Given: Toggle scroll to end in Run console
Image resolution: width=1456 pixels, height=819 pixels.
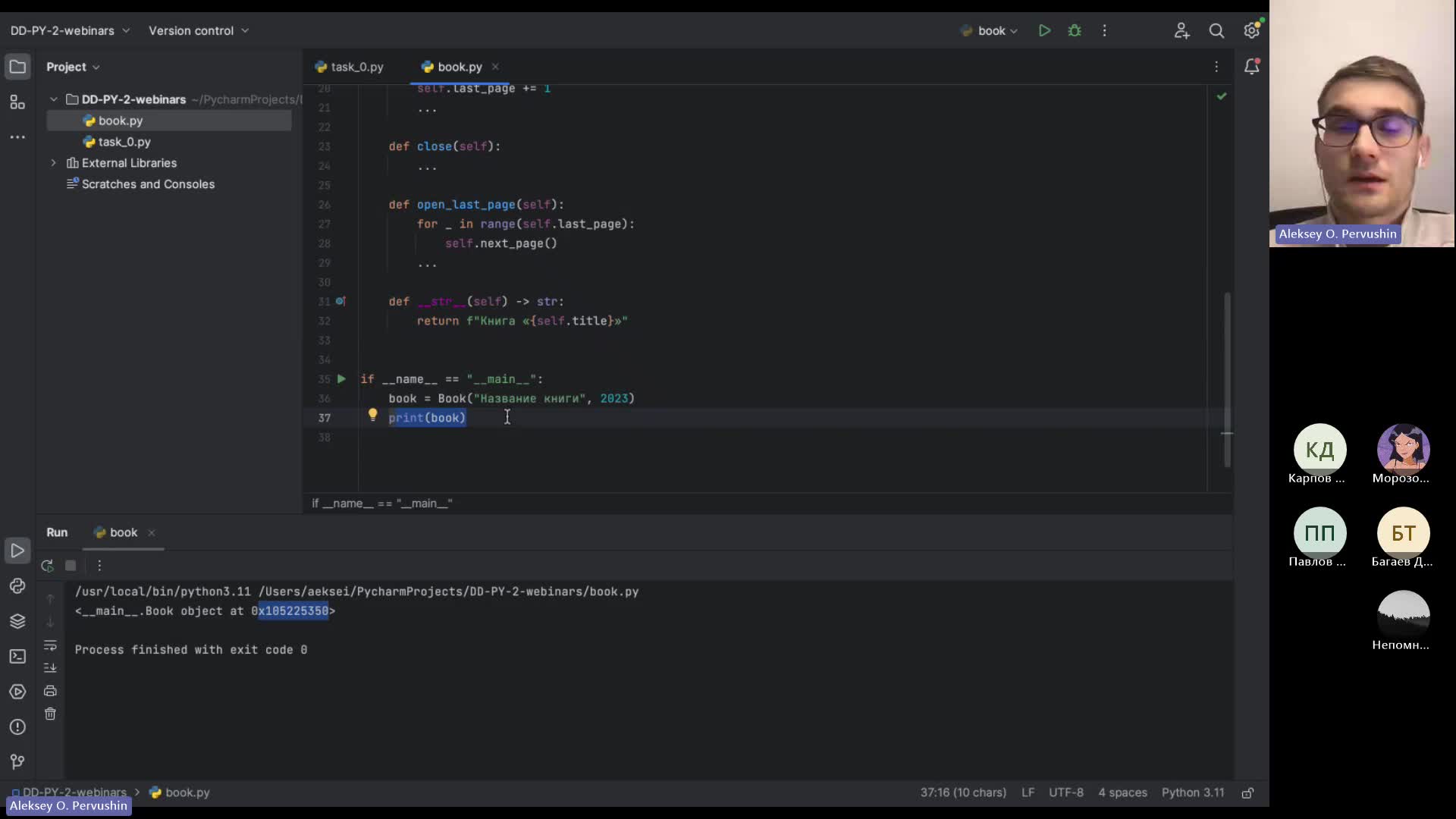Looking at the screenshot, I should (x=50, y=667).
